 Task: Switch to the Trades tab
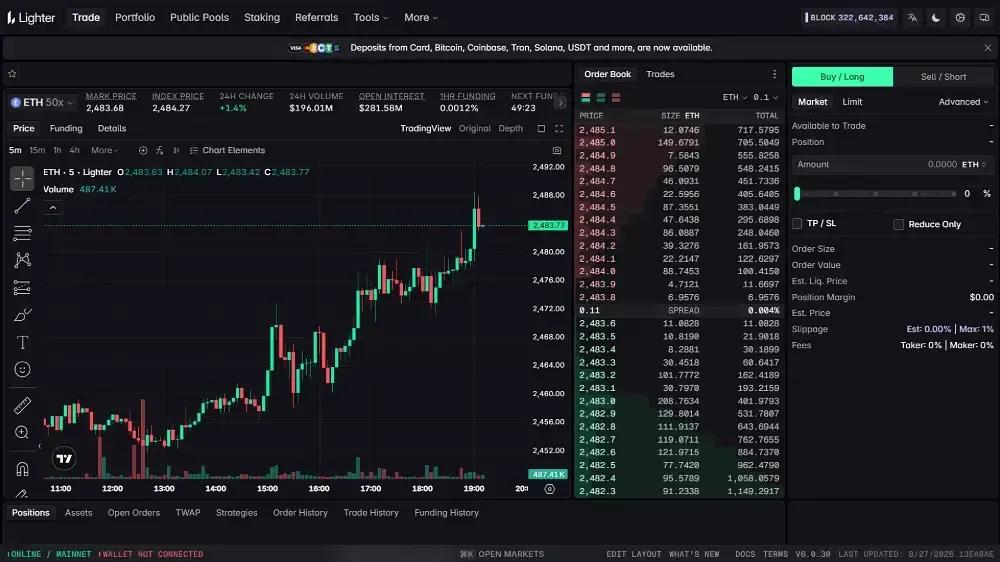click(660, 75)
